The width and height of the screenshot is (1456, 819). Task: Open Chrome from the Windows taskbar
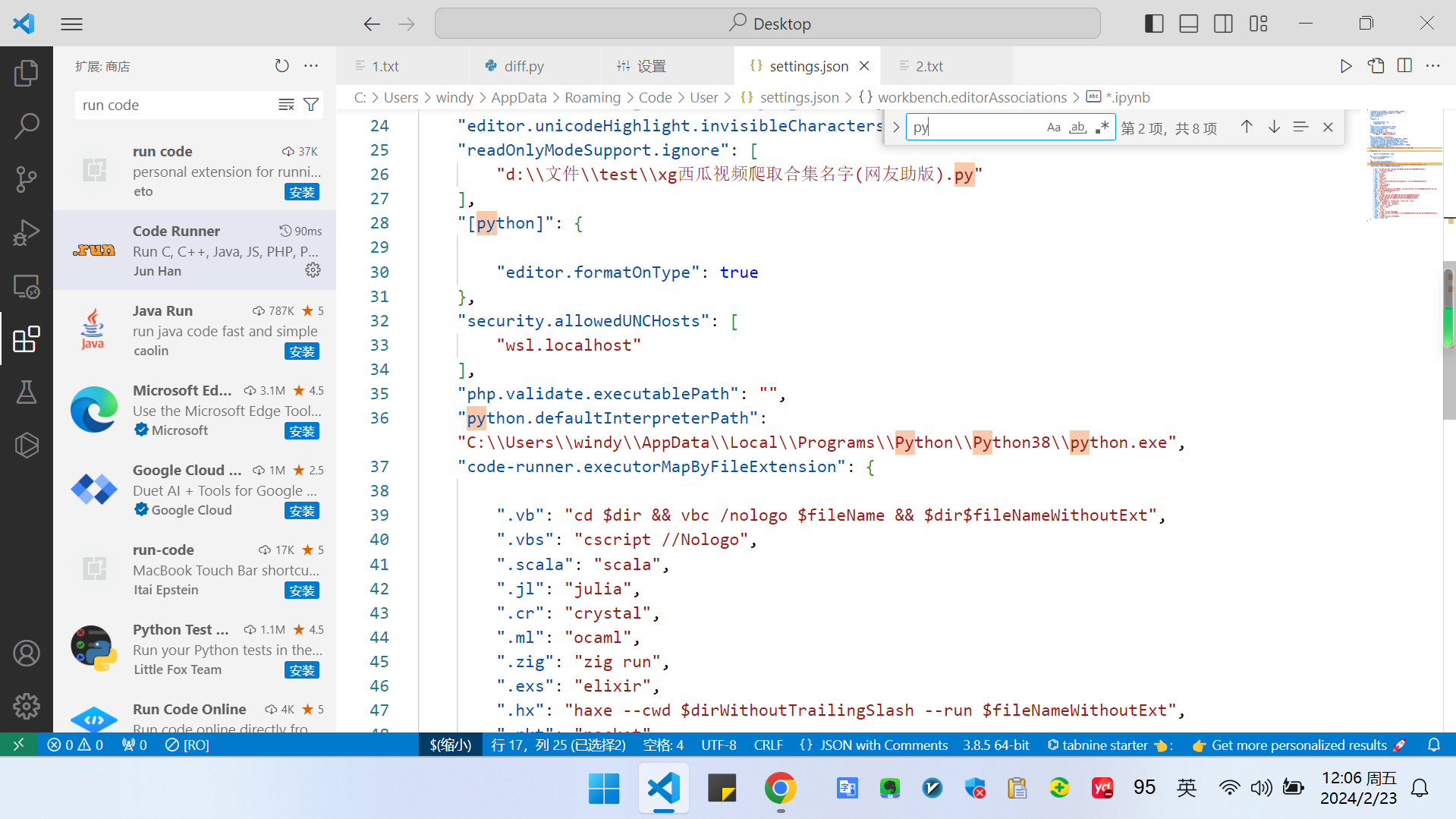click(780, 789)
